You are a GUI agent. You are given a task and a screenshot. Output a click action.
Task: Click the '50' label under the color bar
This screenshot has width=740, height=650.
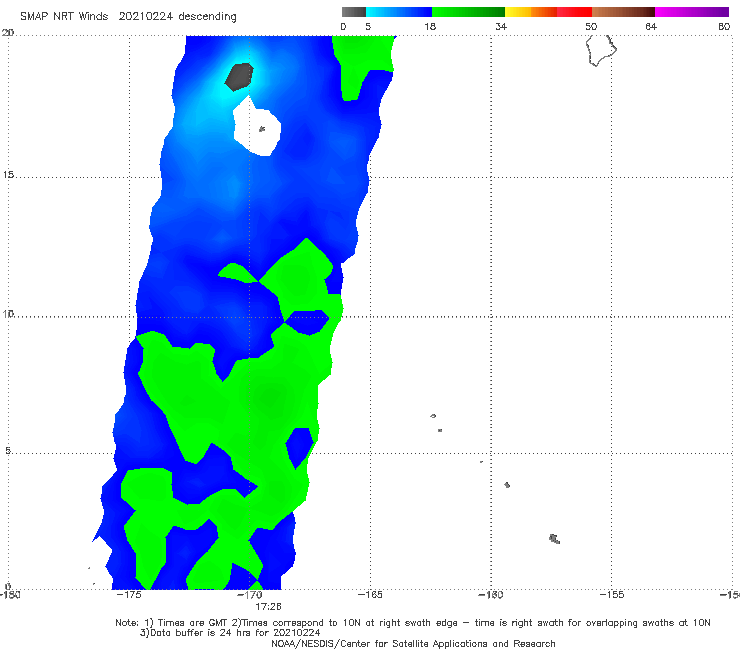(591, 26)
